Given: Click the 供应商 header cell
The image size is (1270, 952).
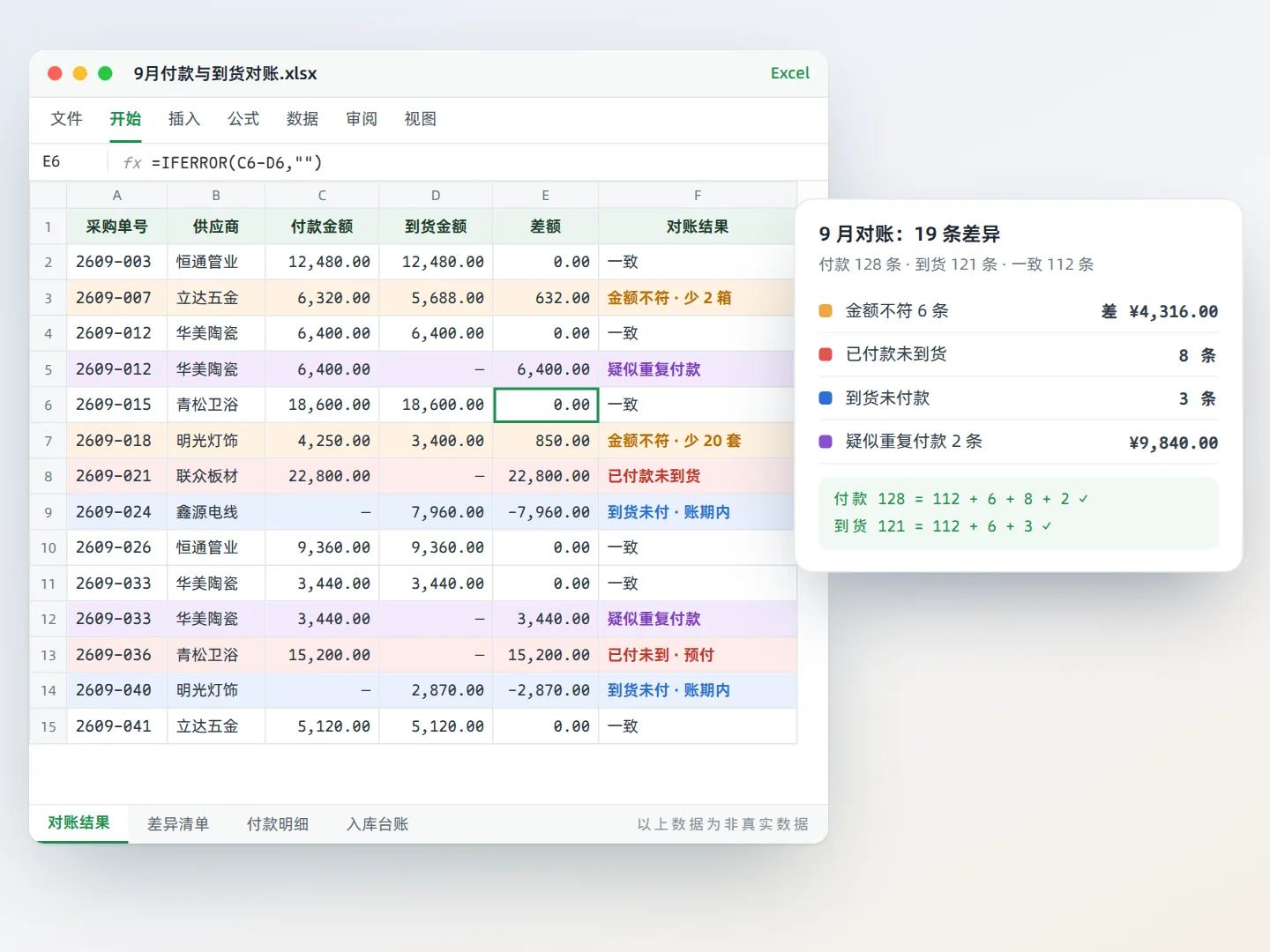Looking at the screenshot, I should tap(216, 227).
